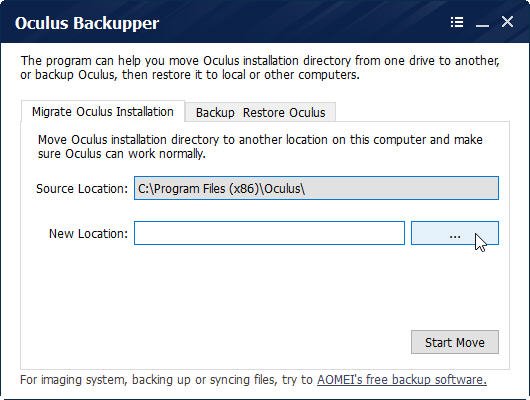Click the "New Location:" label
Image resolution: width=530 pixels, height=400 pixels.
pos(88,233)
